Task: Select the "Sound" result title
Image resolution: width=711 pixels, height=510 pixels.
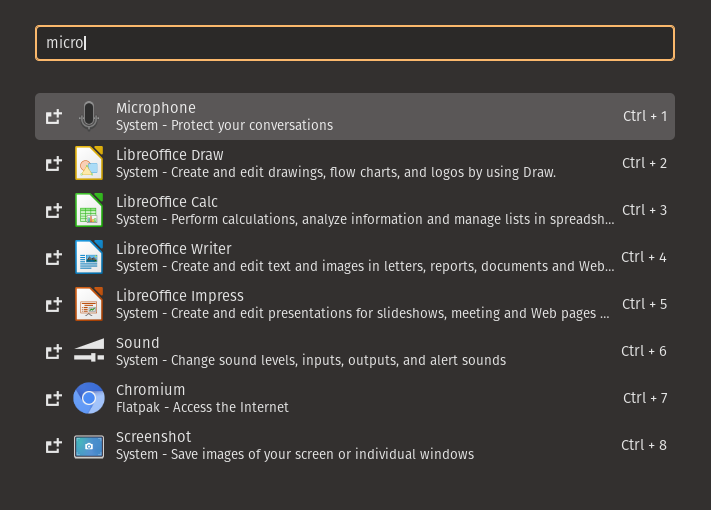Action: coord(137,343)
